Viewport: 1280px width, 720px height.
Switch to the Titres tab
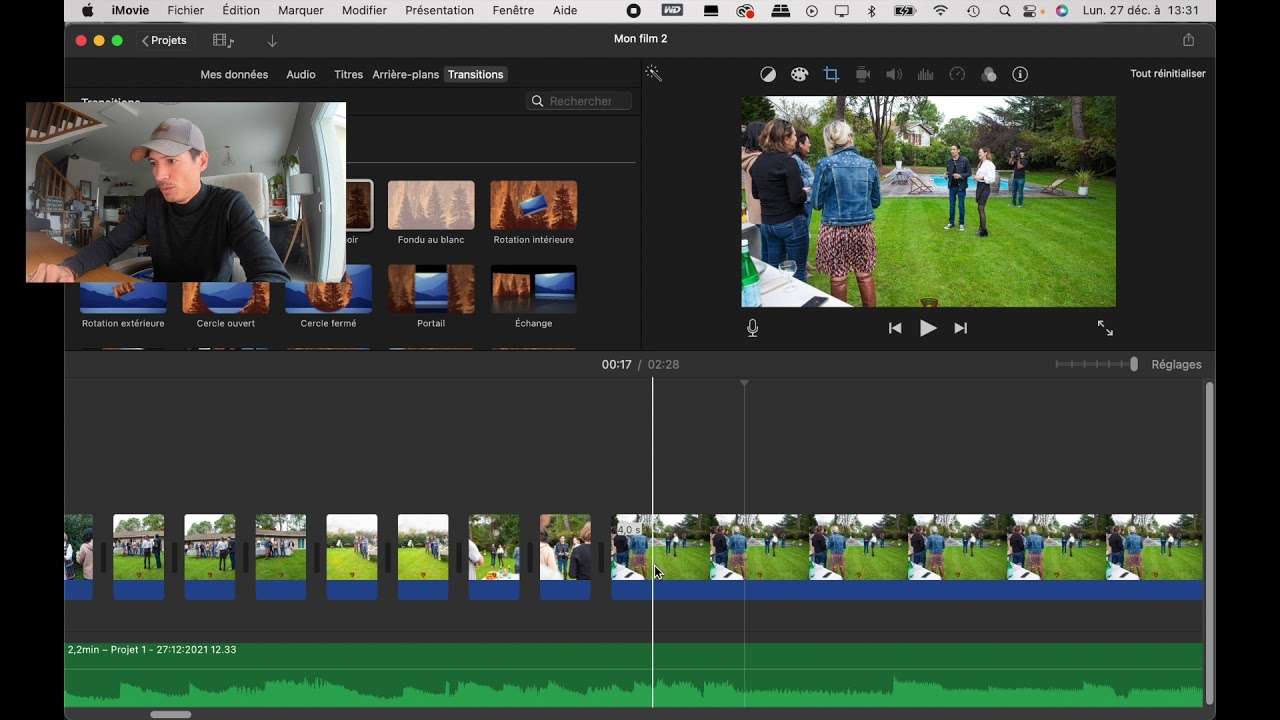(x=348, y=75)
